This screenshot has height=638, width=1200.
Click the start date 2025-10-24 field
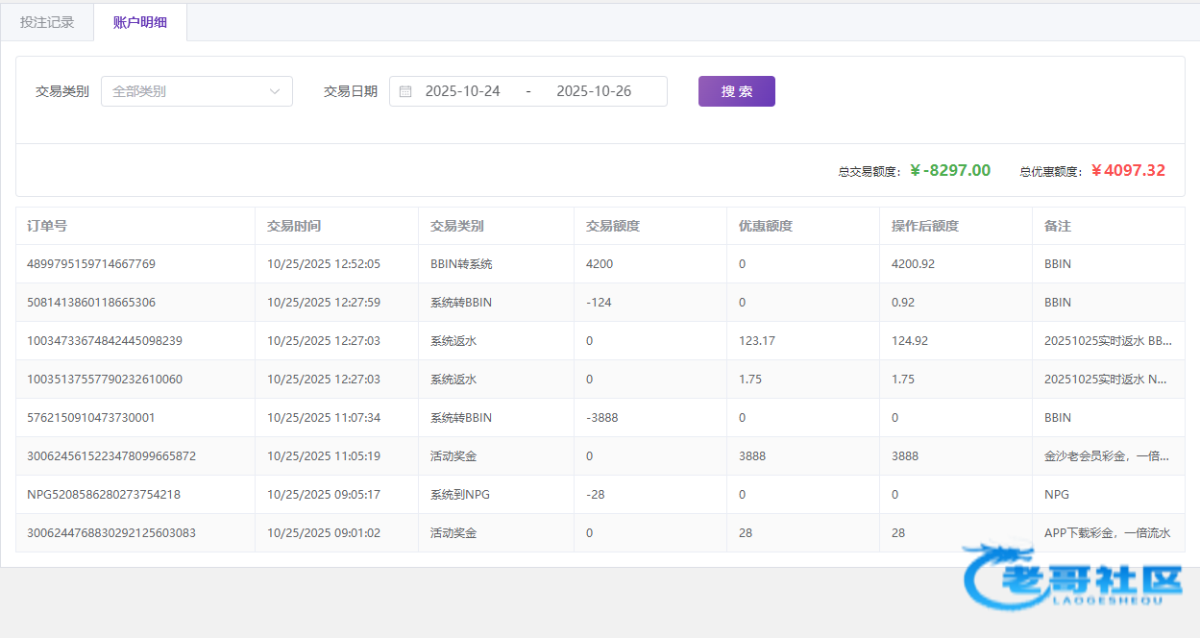[x=462, y=91]
